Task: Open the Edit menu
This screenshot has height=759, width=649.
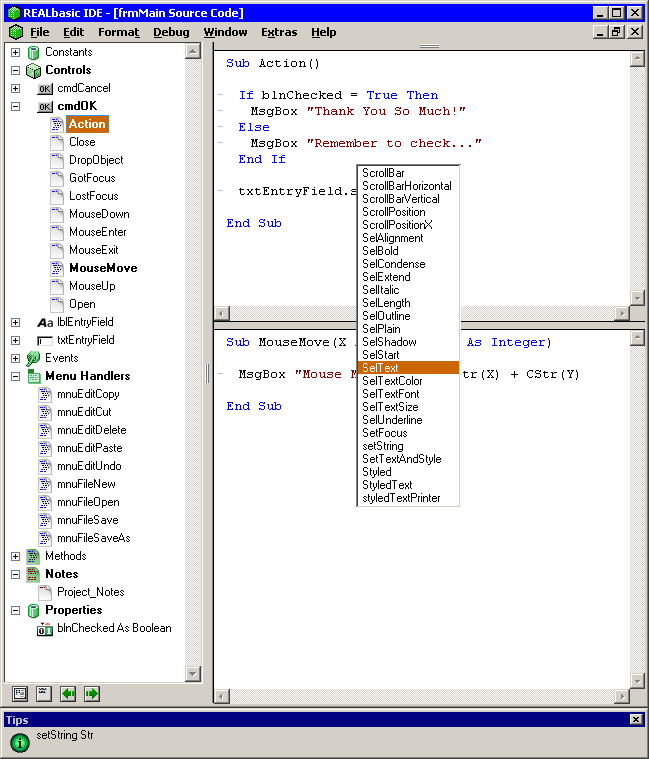Action: tap(74, 32)
